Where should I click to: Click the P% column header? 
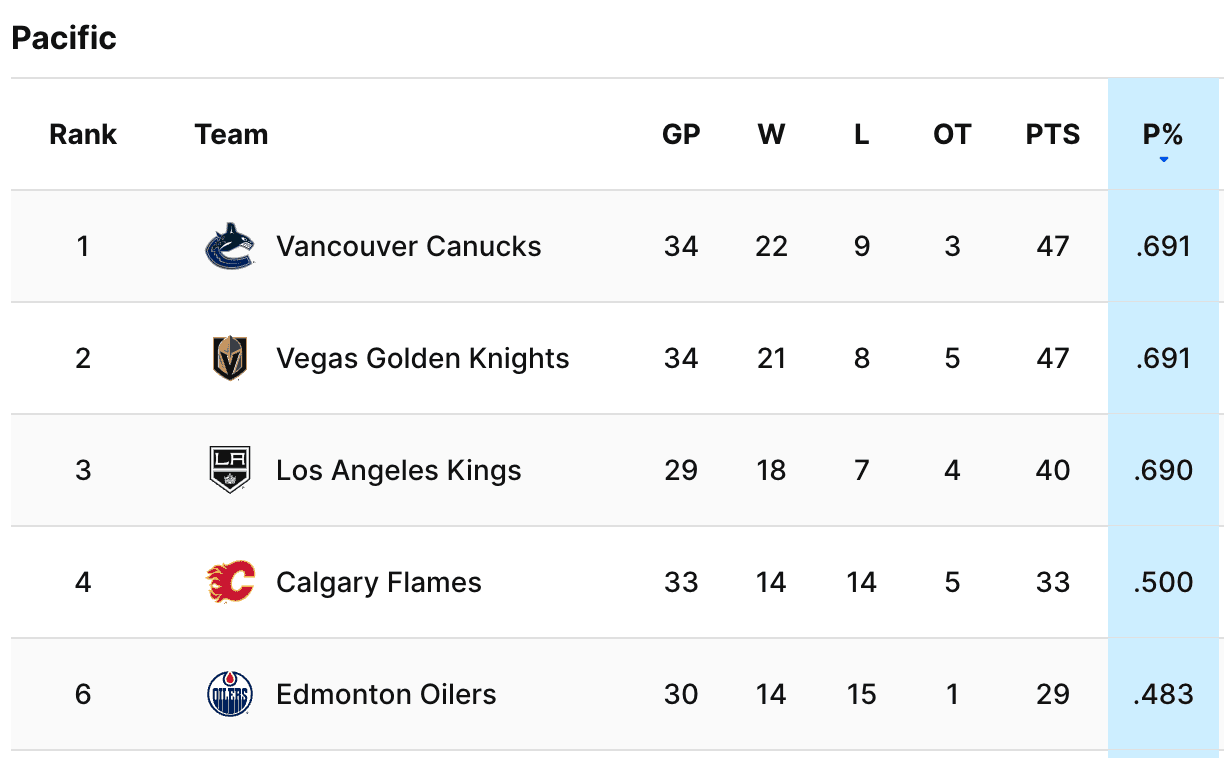[x=1163, y=134]
